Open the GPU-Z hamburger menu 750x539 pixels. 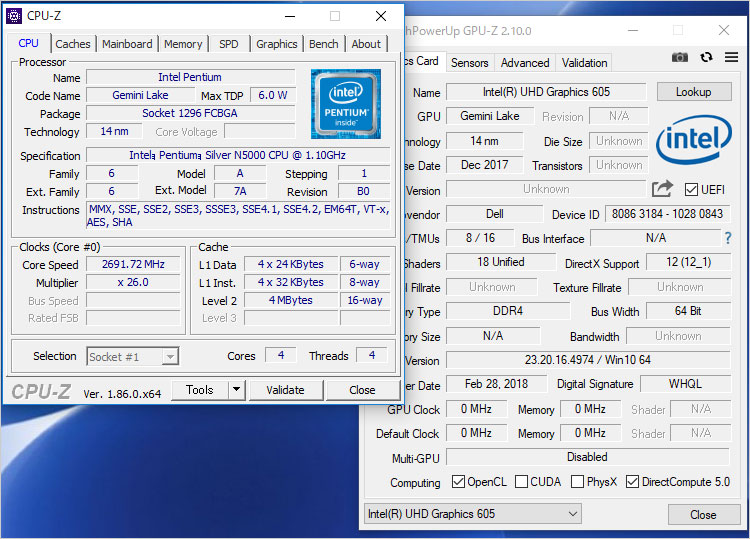point(731,57)
